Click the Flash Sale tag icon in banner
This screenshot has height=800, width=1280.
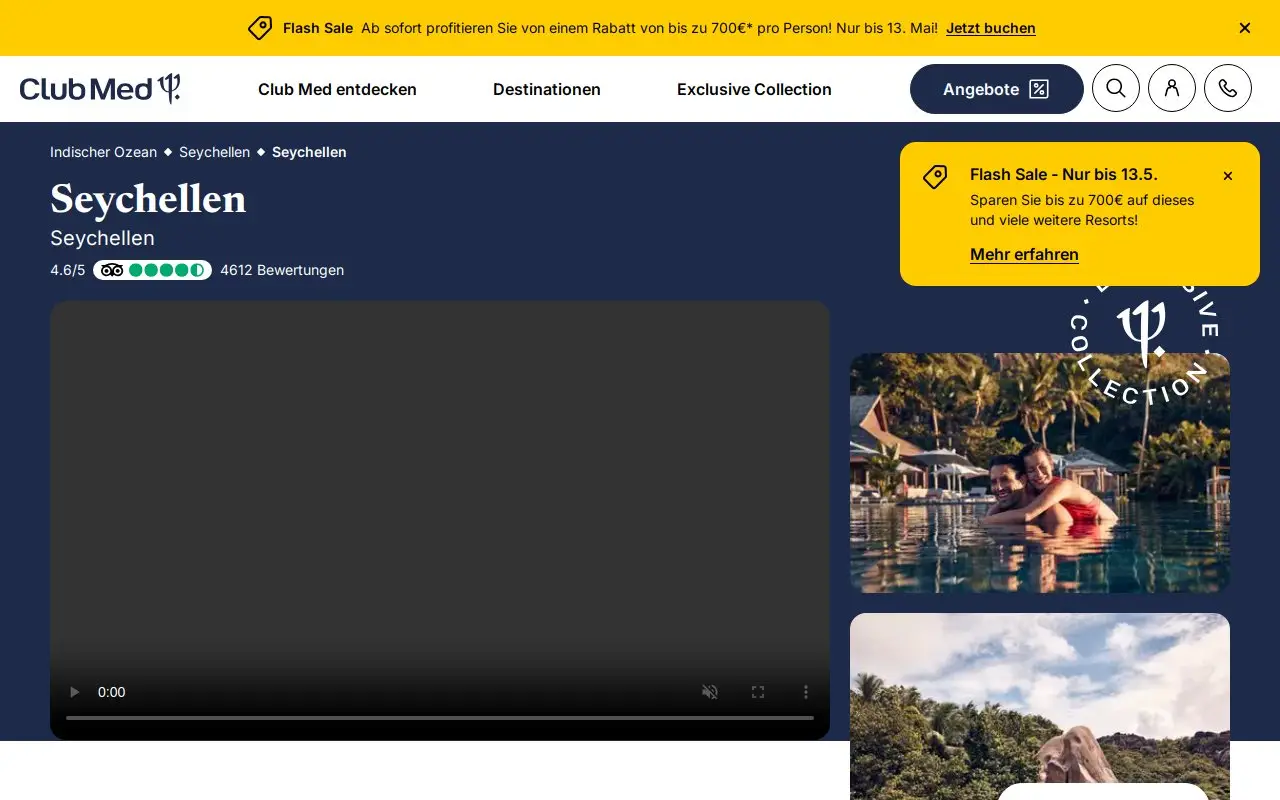pos(260,28)
